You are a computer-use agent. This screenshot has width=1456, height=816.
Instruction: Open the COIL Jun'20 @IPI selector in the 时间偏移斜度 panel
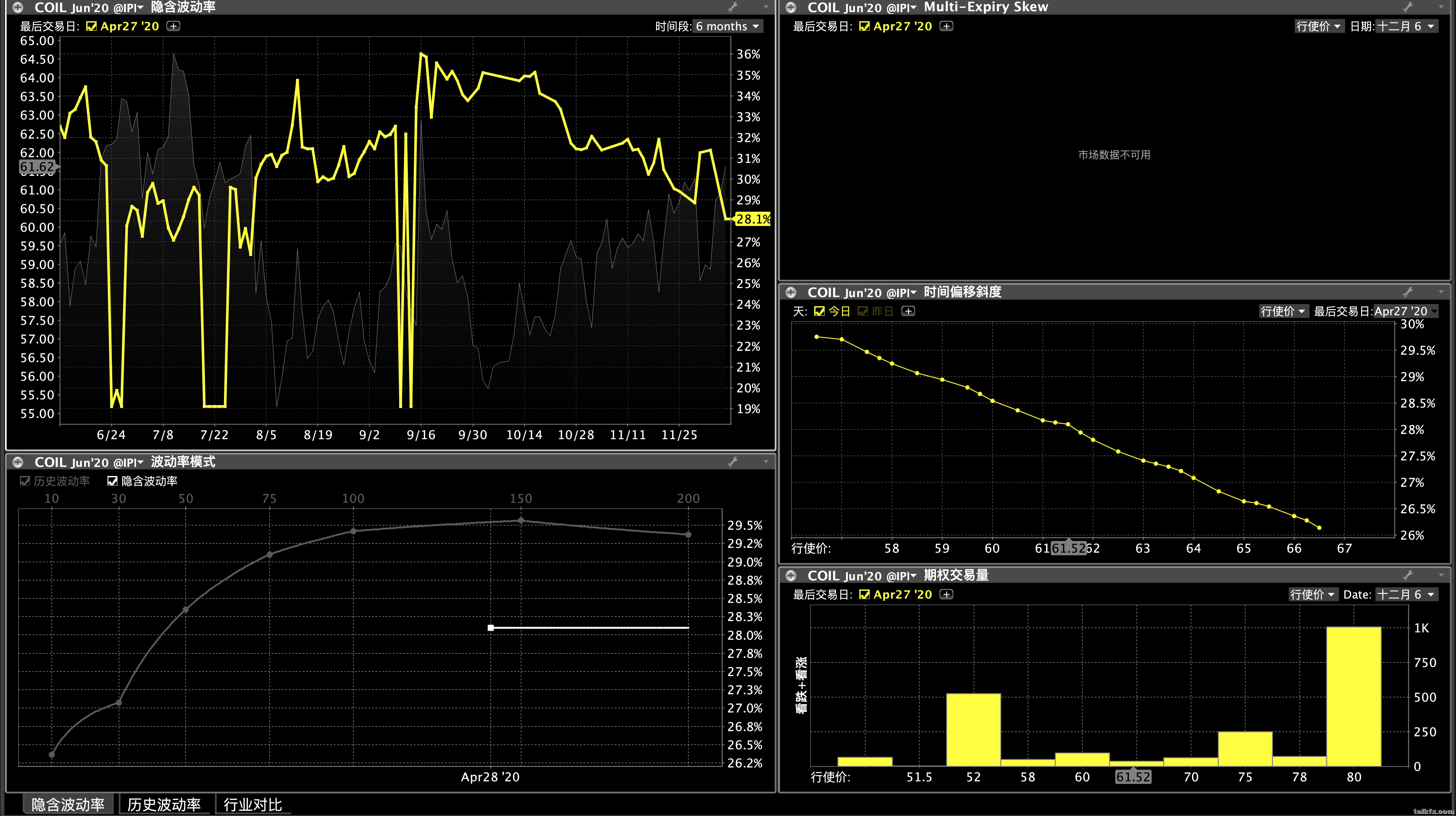point(862,292)
